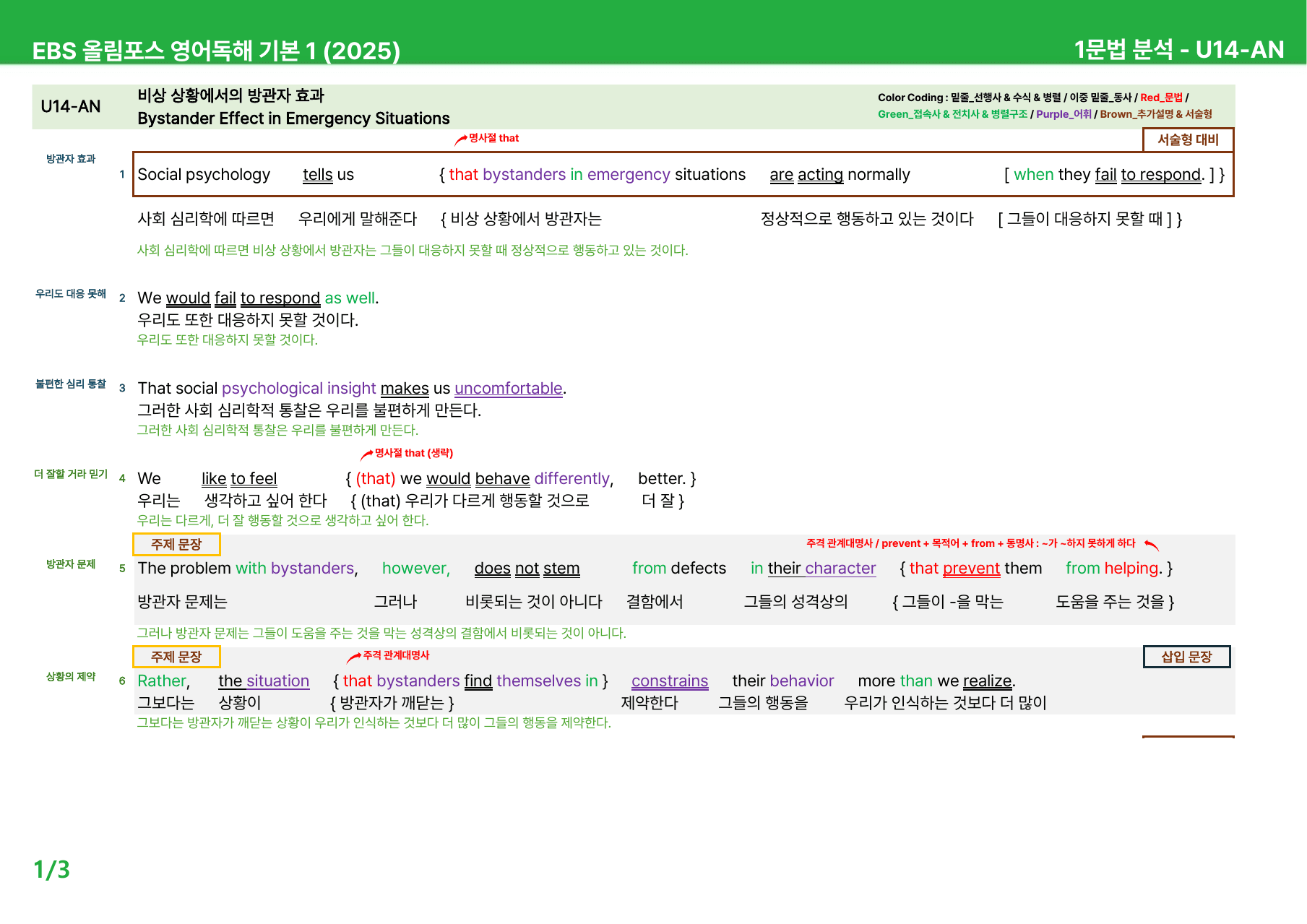Select the 'U14-AN' unit code cell
The image size is (1307, 924).
71,106
